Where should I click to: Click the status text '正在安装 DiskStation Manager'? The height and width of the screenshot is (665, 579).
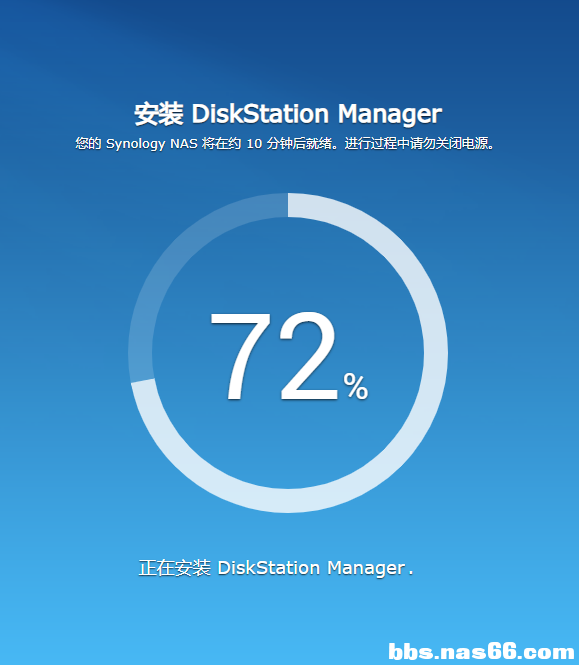[272, 568]
